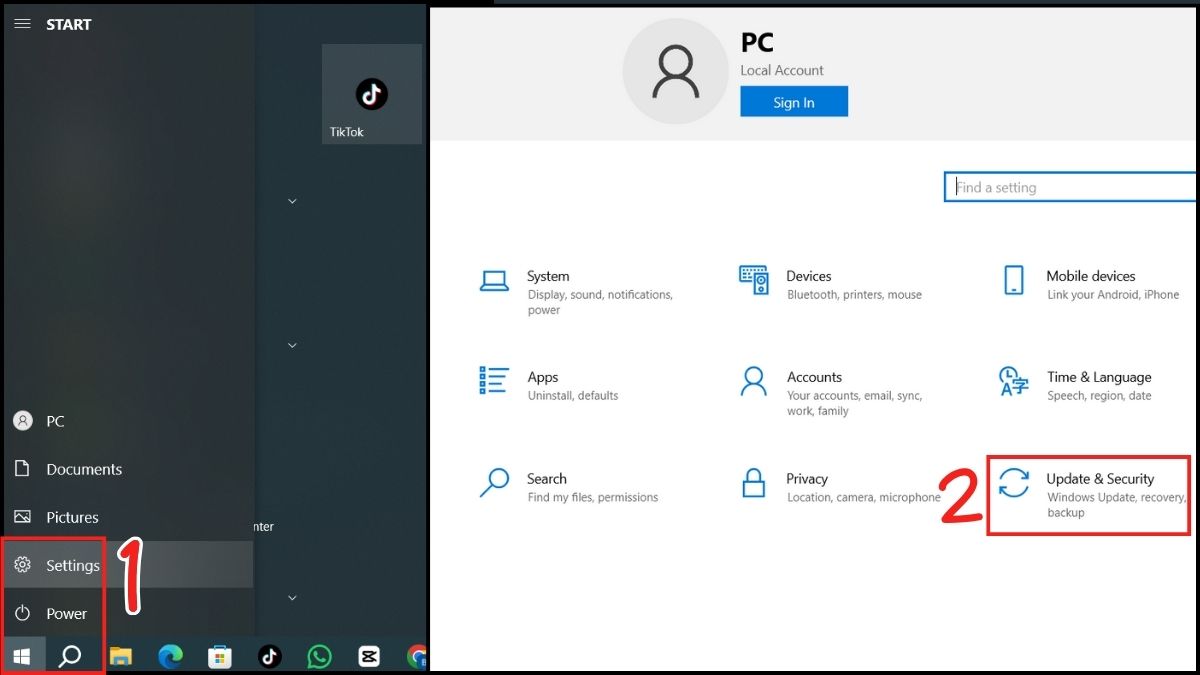Open Documents from the Start menu
1200x675 pixels.
pyautogui.click(x=84, y=469)
